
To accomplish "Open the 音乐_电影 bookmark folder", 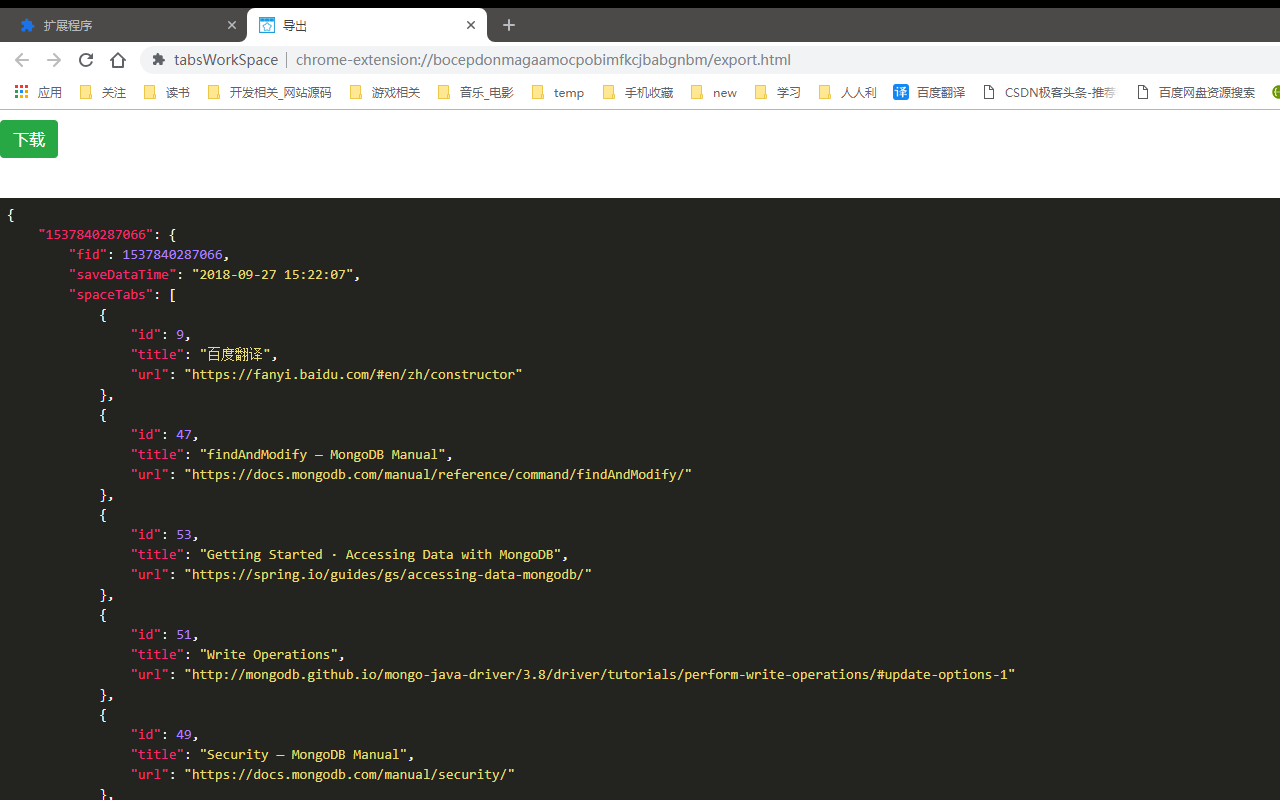I will pos(475,92).
